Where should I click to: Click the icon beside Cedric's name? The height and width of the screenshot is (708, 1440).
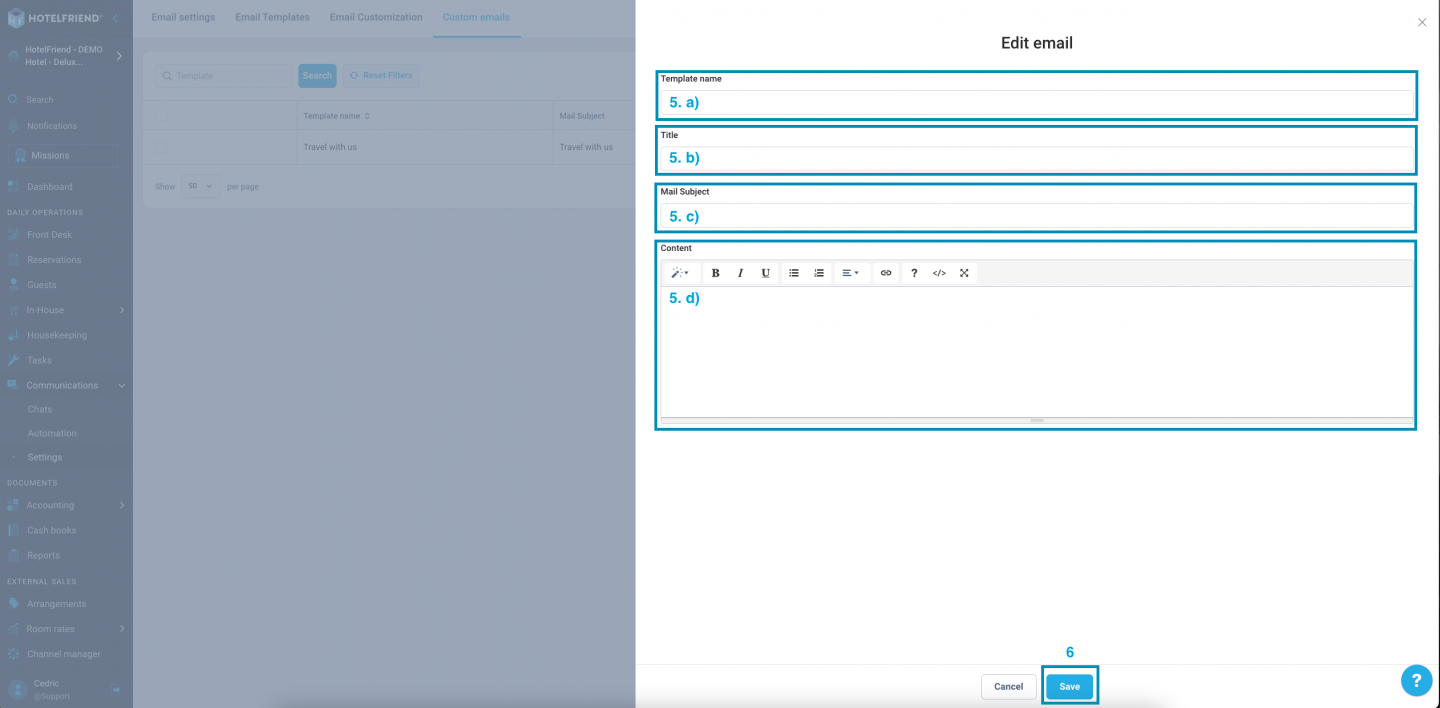pyautogui.click(x=116, y=689)
